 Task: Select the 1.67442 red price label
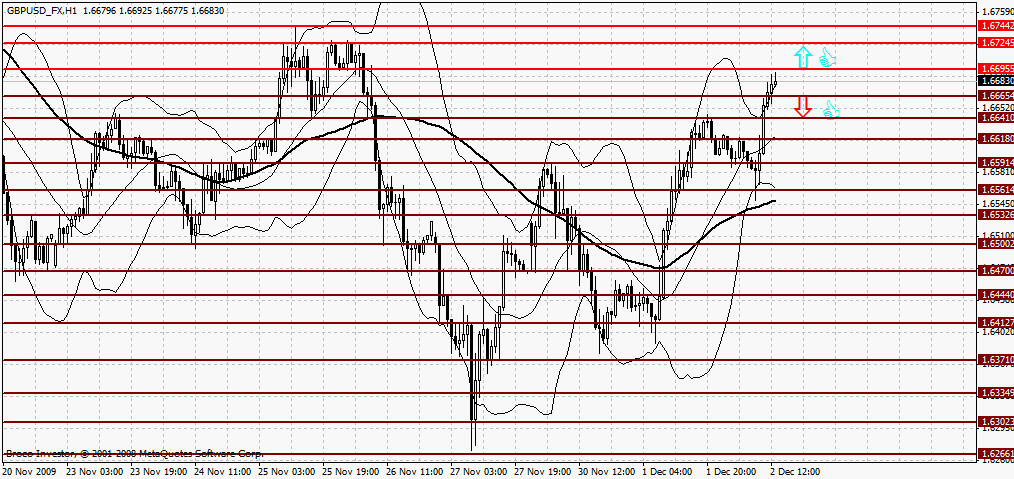coord(997,26)
